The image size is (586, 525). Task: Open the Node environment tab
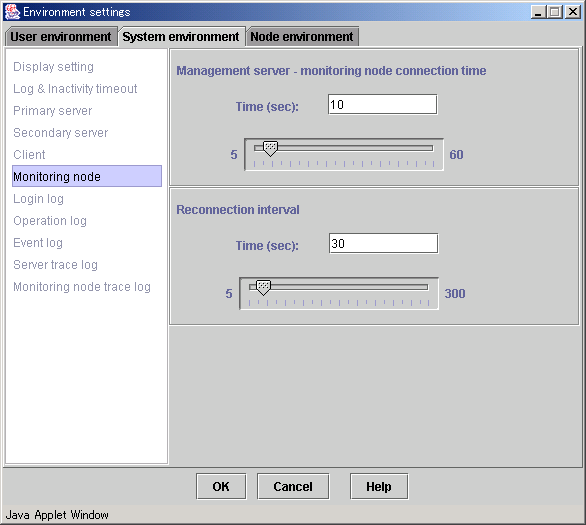pos(302,37)
